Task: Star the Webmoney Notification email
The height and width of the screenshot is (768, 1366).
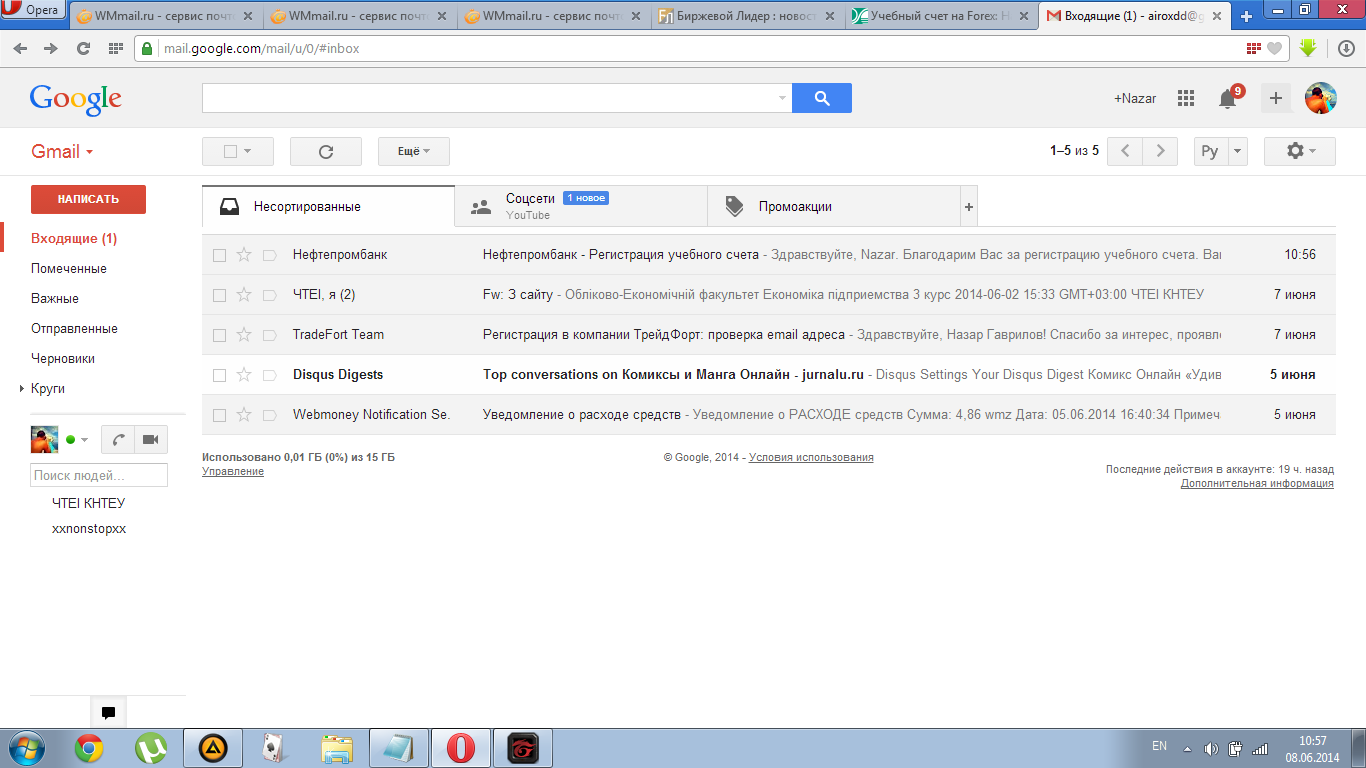Action: pyautogui.click(x=244, y=415)
